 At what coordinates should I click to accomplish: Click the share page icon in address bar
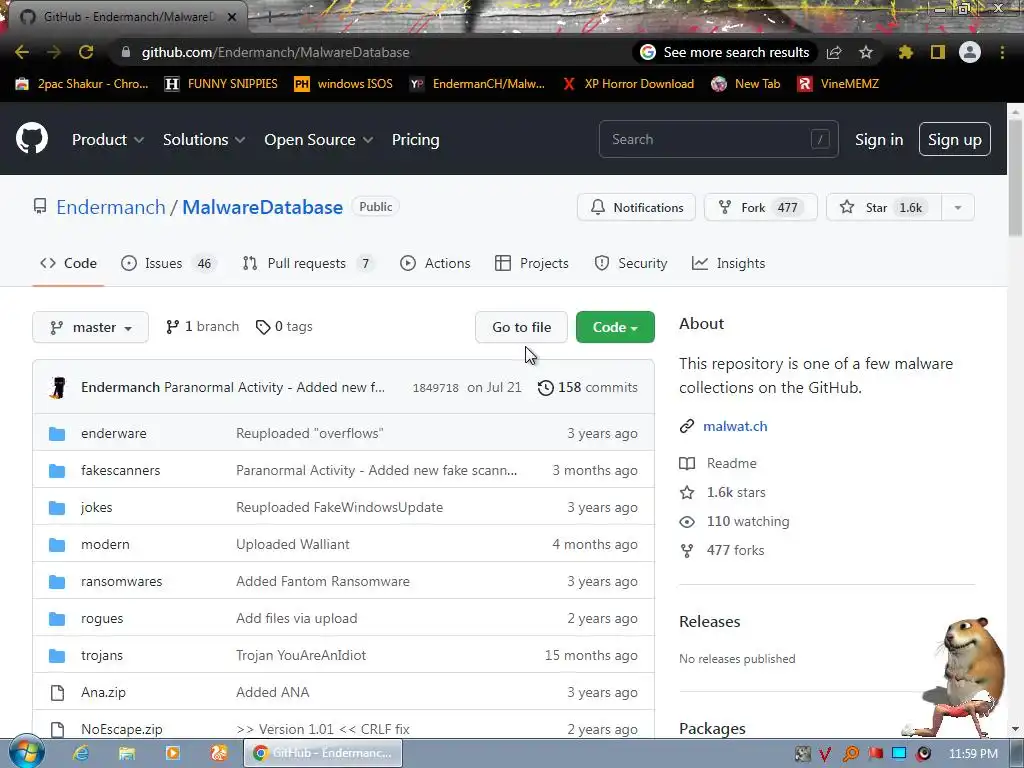[834, 52]
